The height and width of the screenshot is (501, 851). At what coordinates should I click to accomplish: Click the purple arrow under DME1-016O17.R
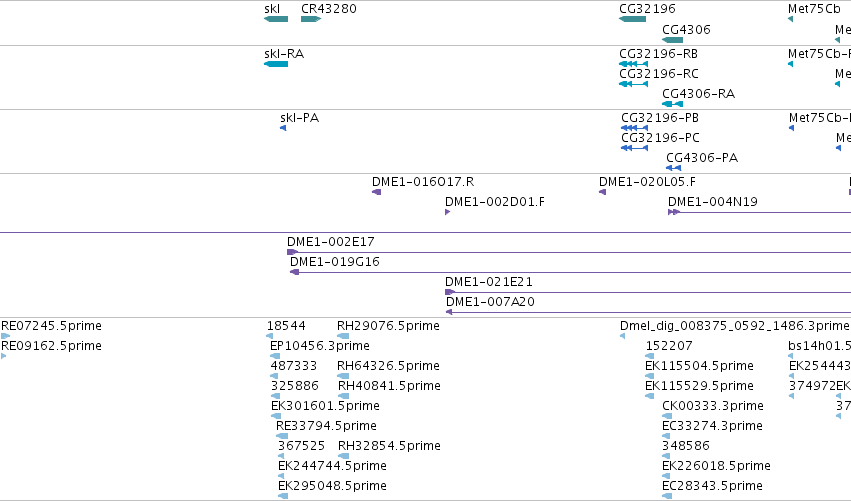tap(376, 192)
